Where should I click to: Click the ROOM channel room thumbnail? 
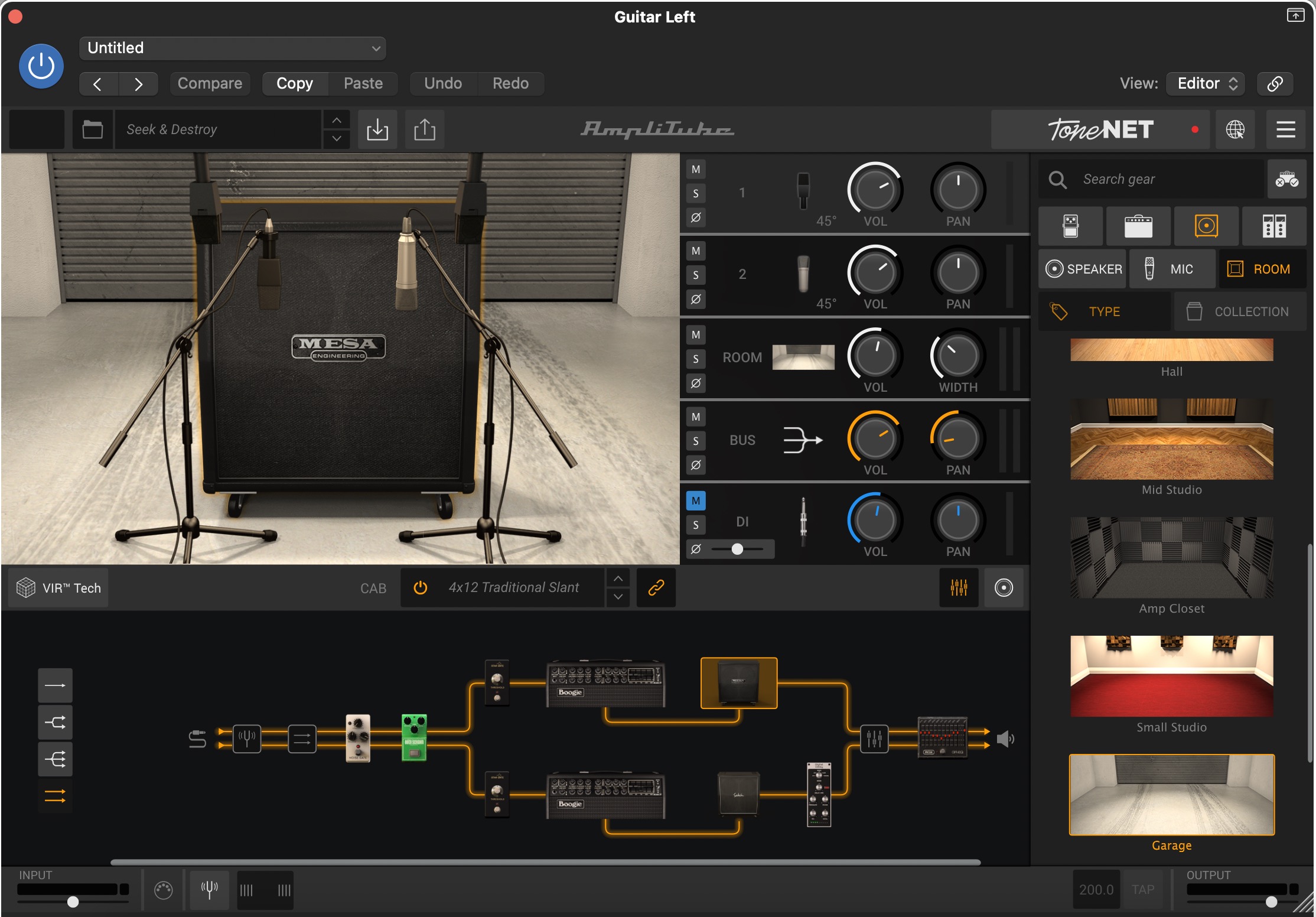click(803, 357)
